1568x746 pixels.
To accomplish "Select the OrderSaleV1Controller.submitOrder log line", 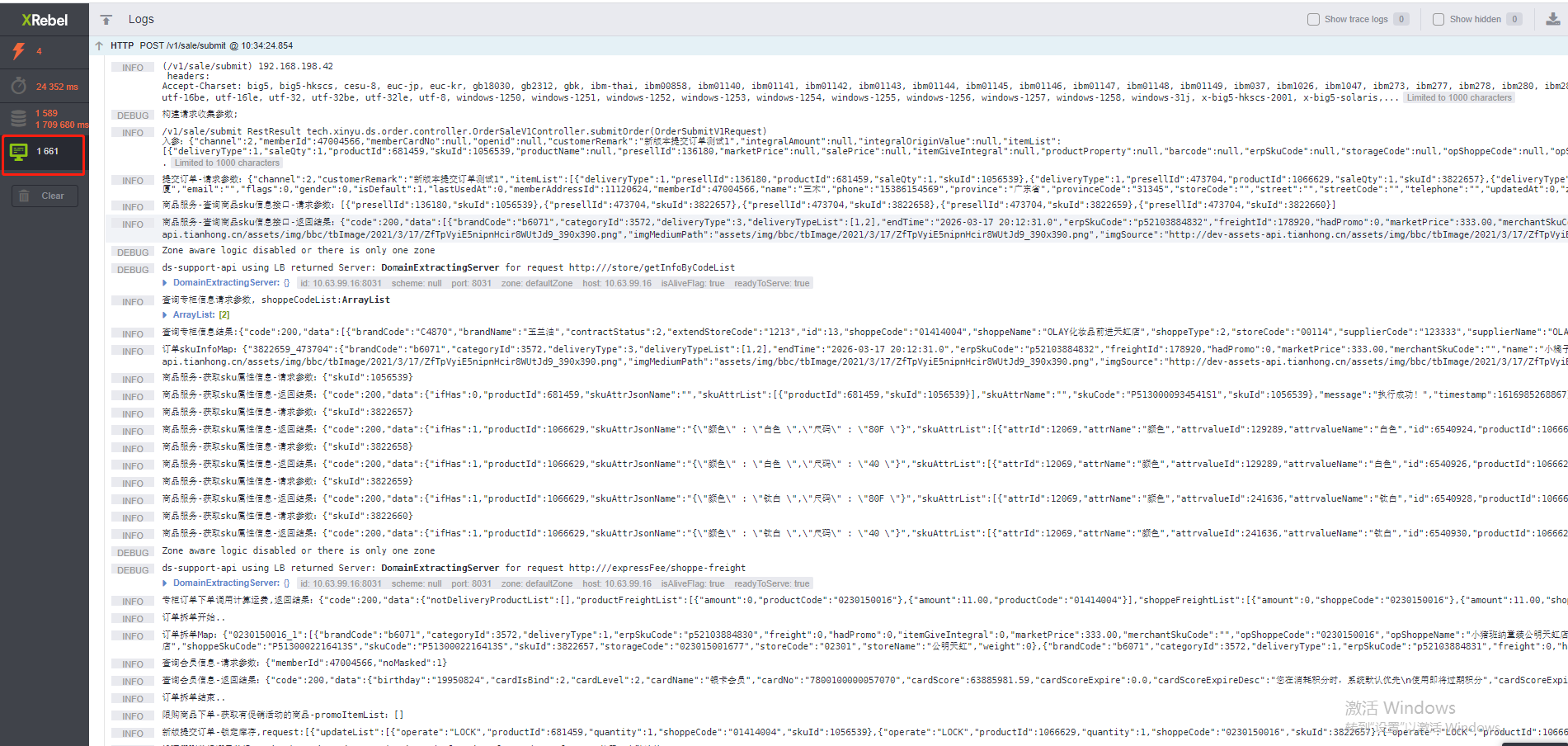I will (x=464, y=131).
